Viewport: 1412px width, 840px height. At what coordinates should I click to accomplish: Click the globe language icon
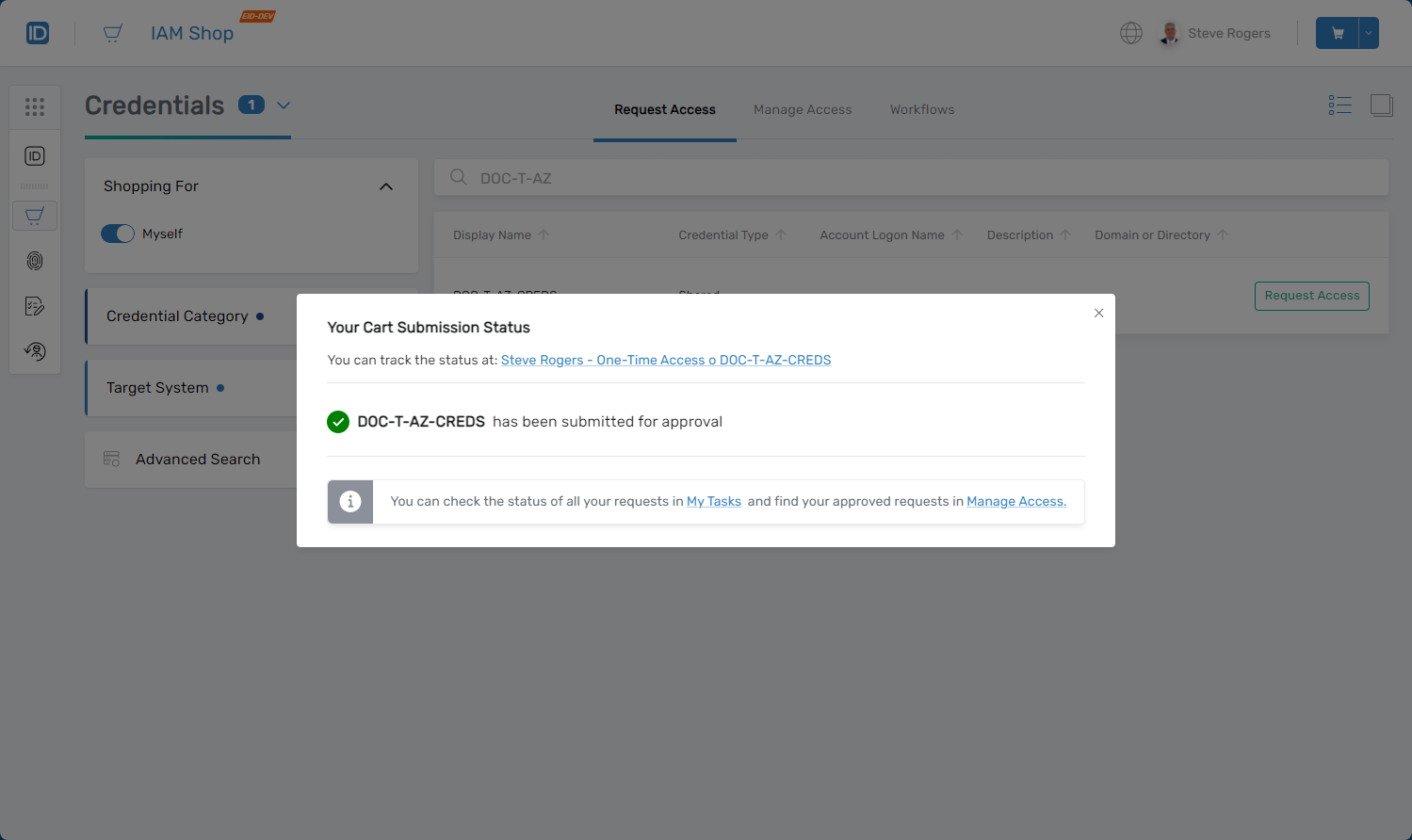1130,33
